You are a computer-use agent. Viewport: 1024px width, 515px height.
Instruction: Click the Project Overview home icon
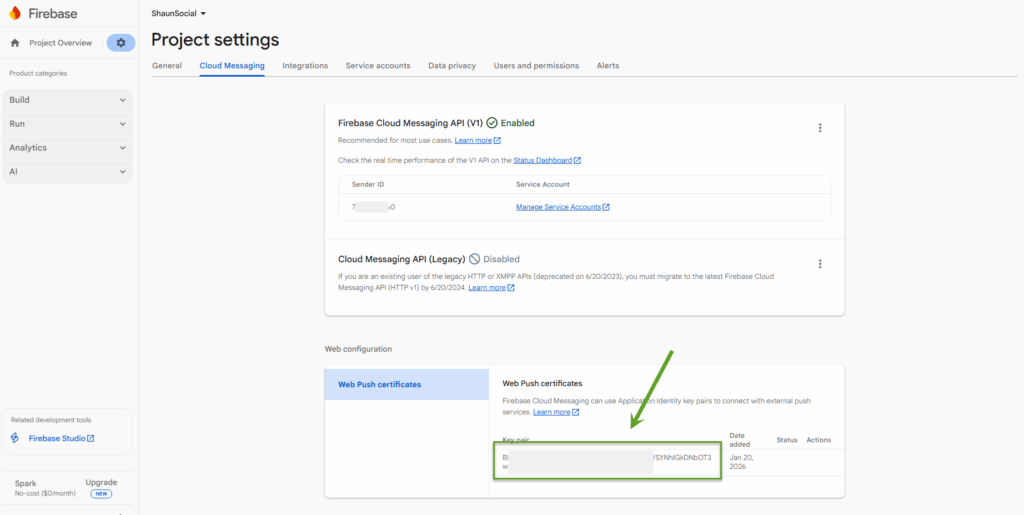pos(15,43)
